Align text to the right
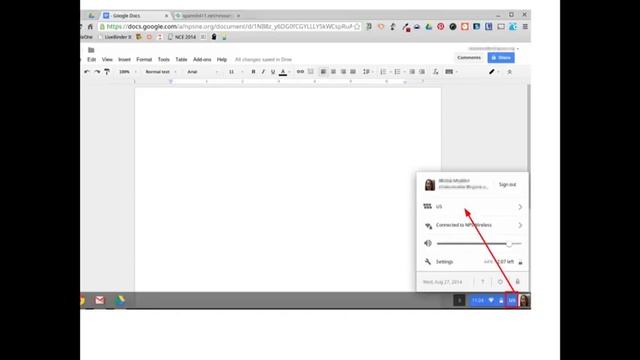 coord(343,72)
